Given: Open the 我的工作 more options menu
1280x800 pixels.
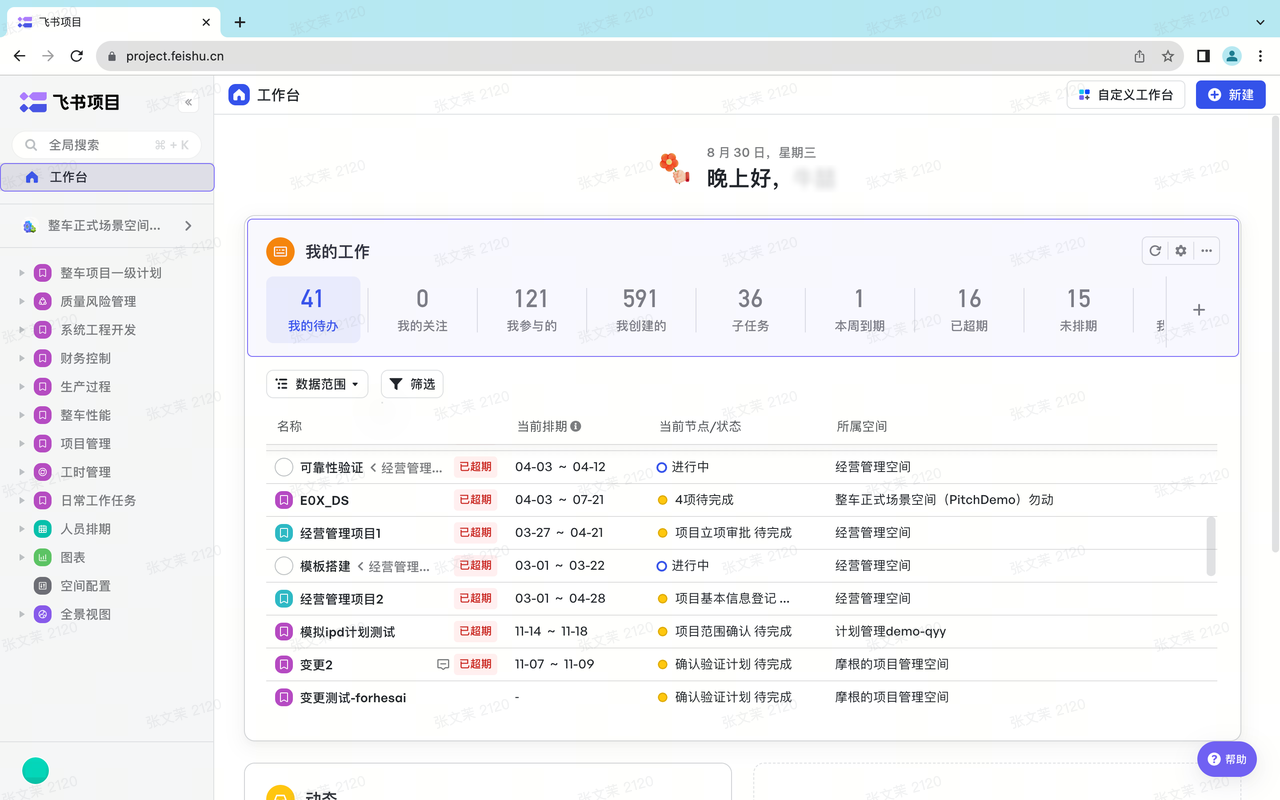Looking at the screenshot, I should 1207,251.
